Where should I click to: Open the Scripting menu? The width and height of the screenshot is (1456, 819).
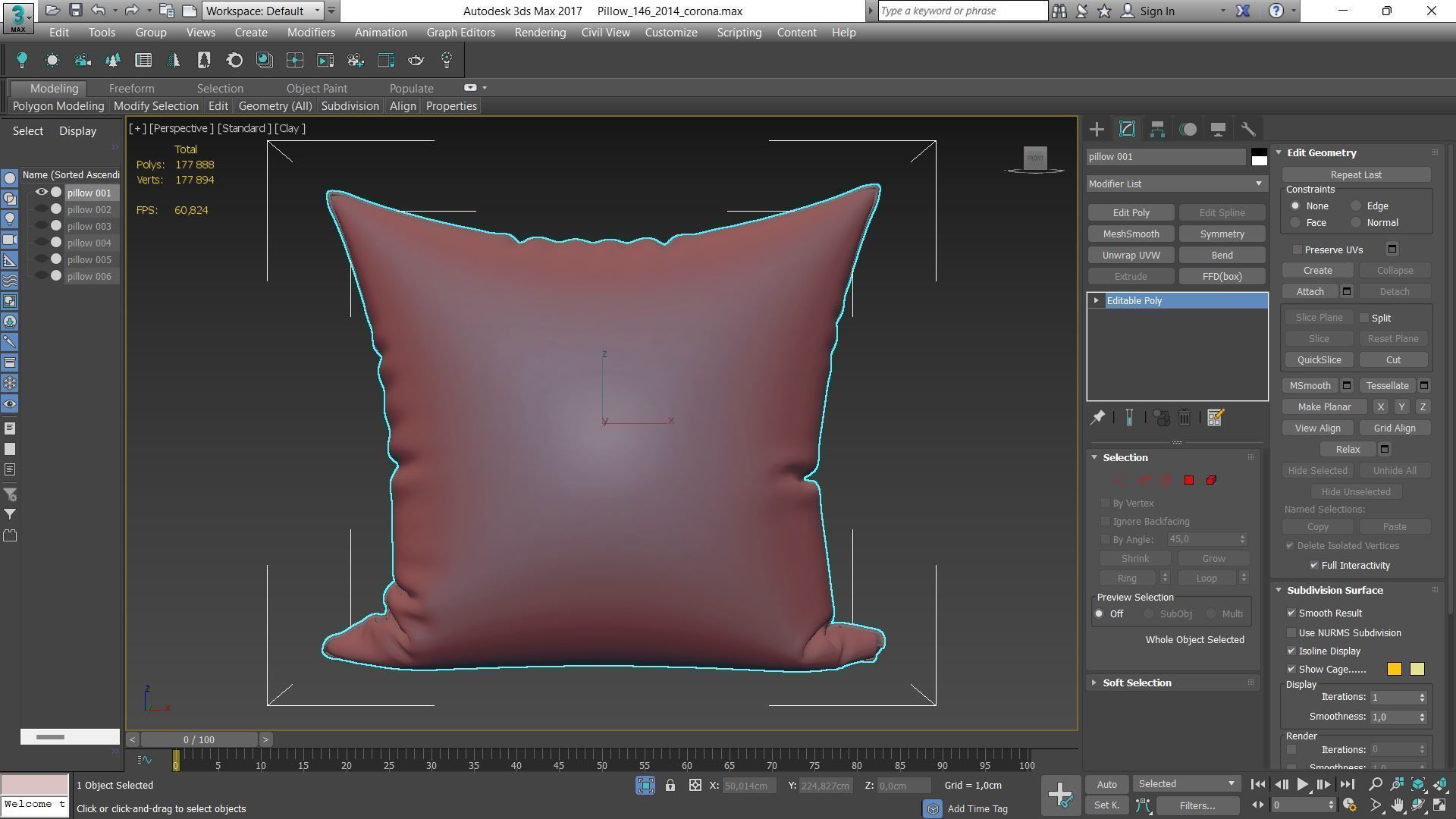coord(739,33)
